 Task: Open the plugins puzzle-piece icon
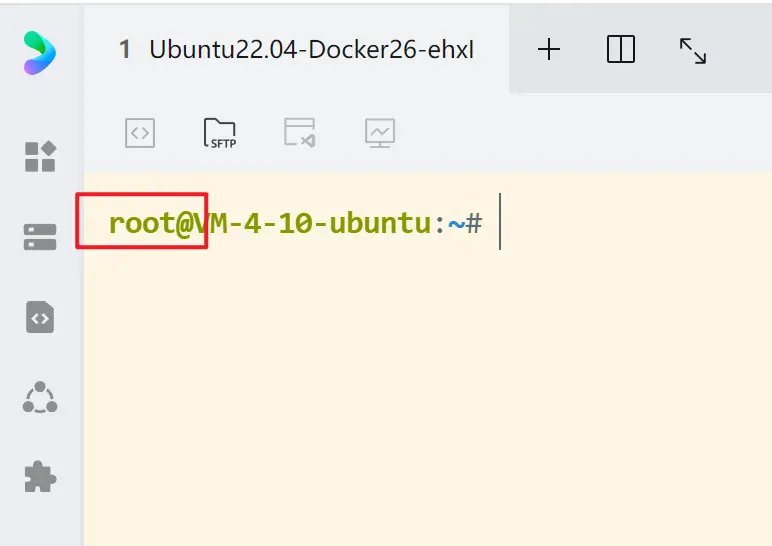[x=40, y=476]
